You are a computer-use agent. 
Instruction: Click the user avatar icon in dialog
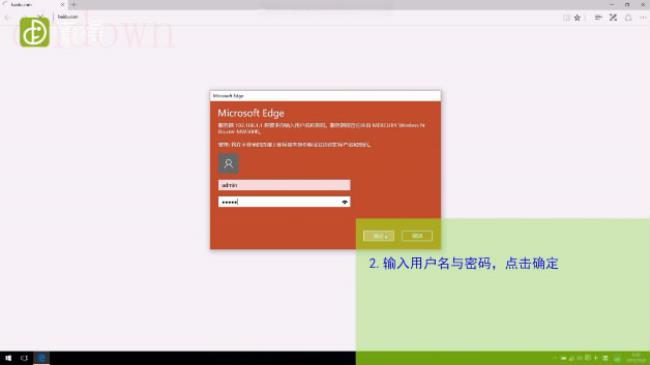[x=228, y=163]
